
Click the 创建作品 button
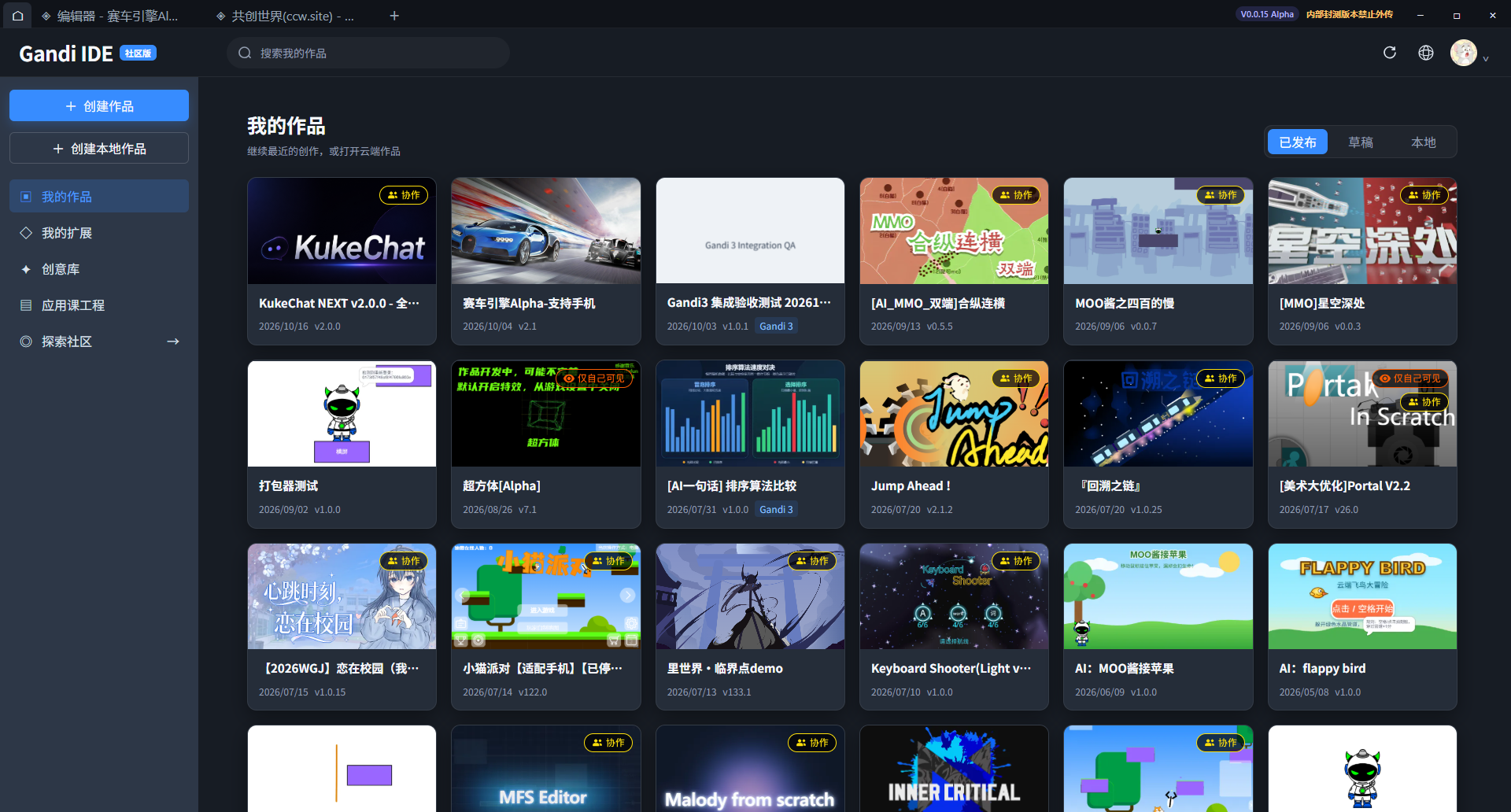[99, 105]
